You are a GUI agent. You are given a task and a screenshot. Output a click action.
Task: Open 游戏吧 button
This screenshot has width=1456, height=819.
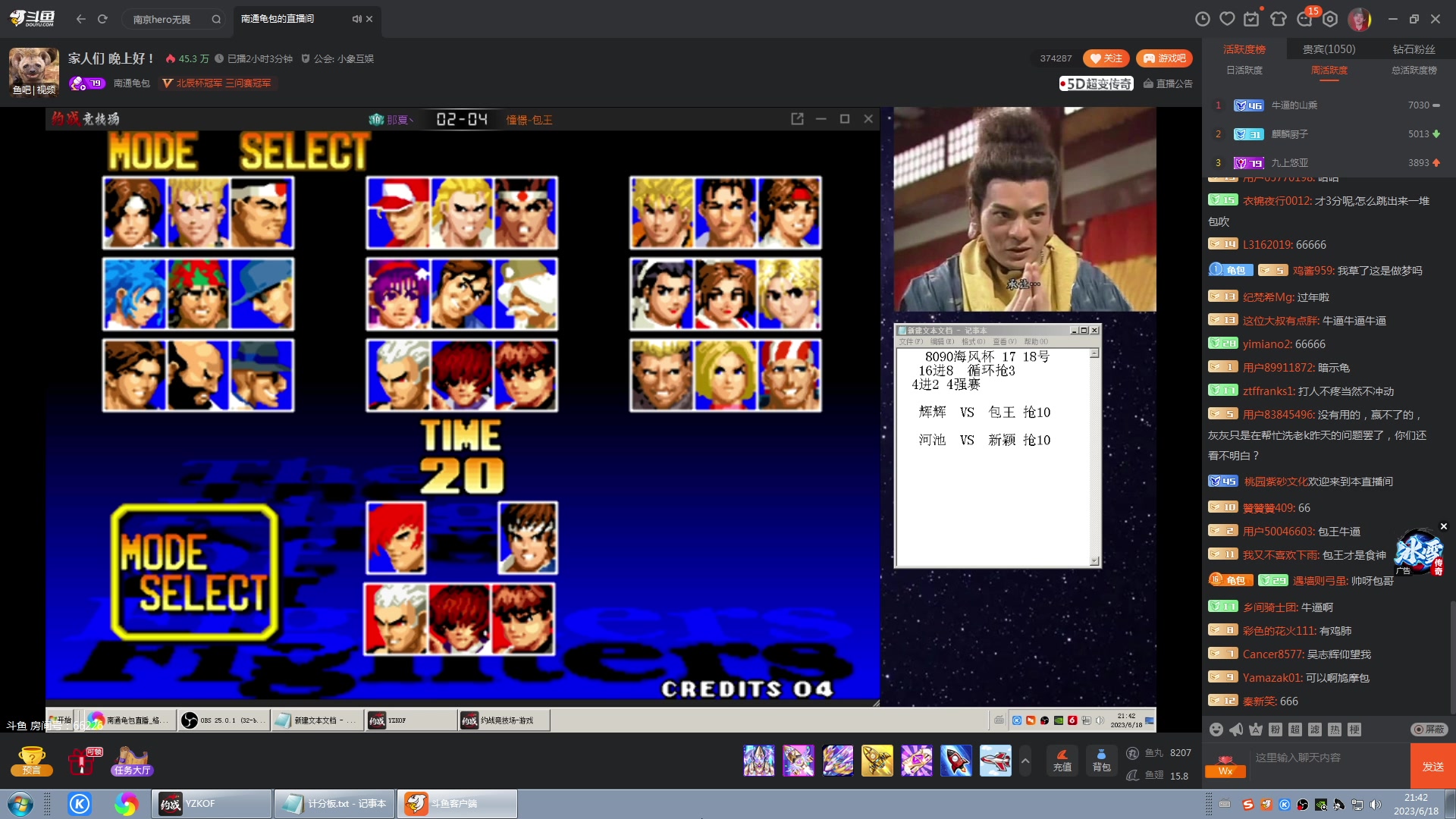pos(1164,58)
